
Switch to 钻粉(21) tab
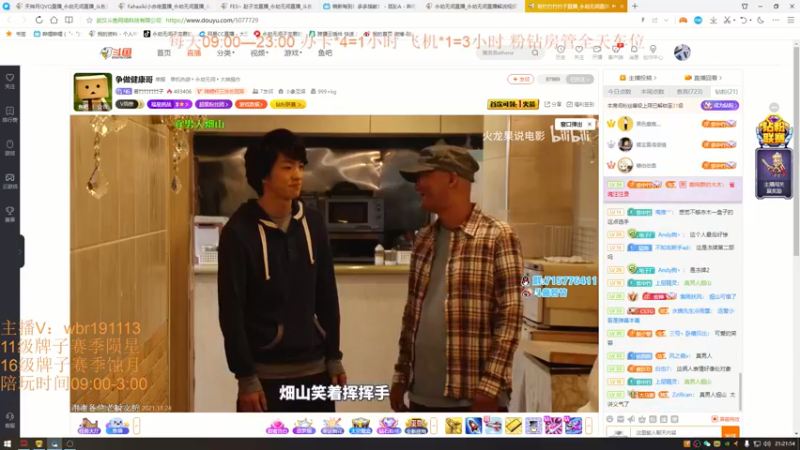pyautogui.click(x=726, y=92)
